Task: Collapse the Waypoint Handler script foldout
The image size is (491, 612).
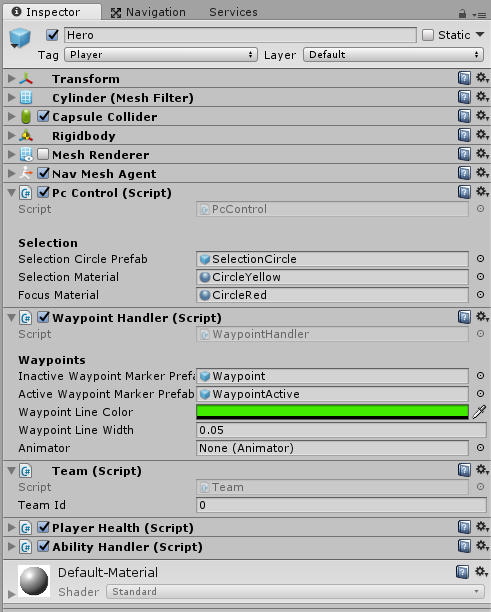Action: point(11,318)
